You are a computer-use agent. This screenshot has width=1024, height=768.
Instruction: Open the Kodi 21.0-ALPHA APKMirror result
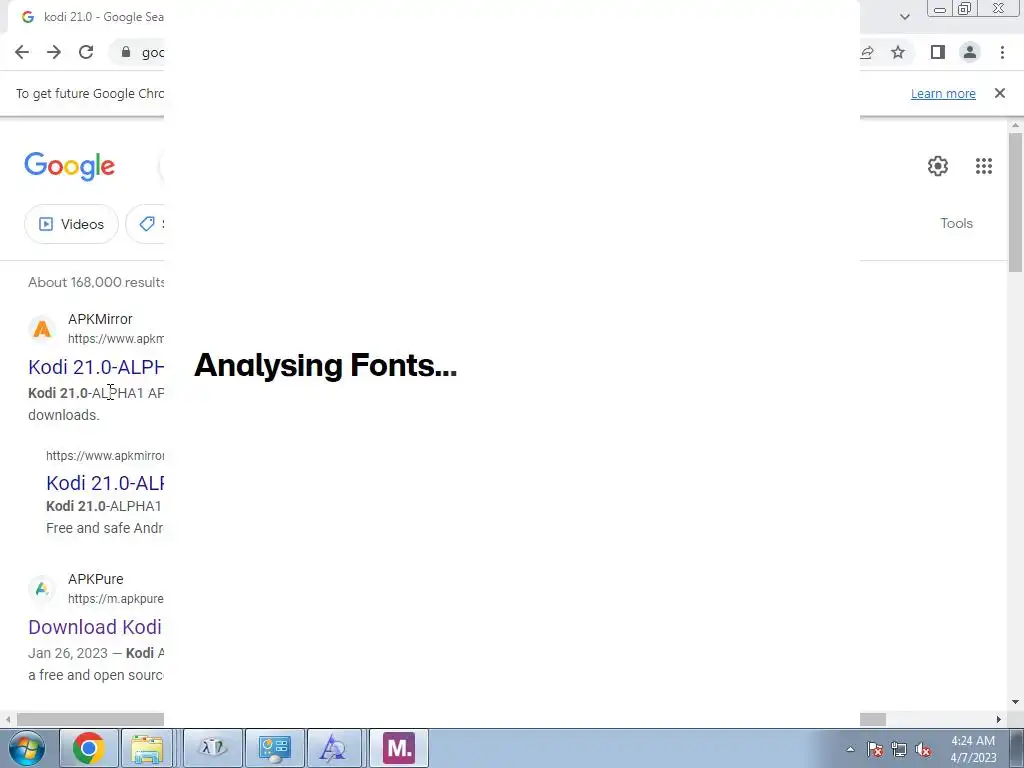[x=96, y=367]
